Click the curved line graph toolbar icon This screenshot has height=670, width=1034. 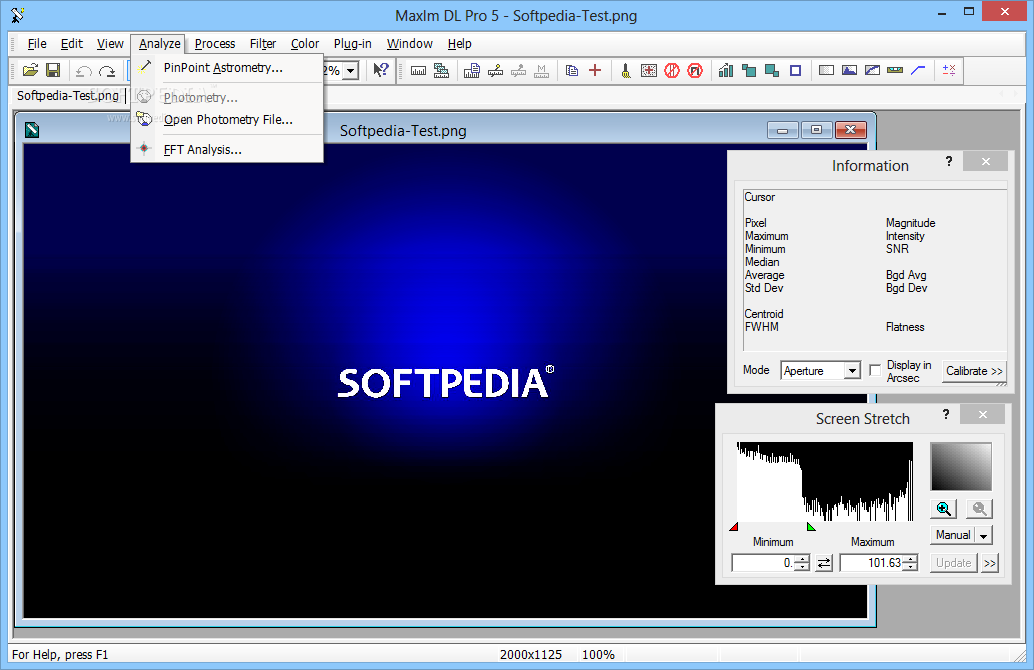[x=872, y=70]
